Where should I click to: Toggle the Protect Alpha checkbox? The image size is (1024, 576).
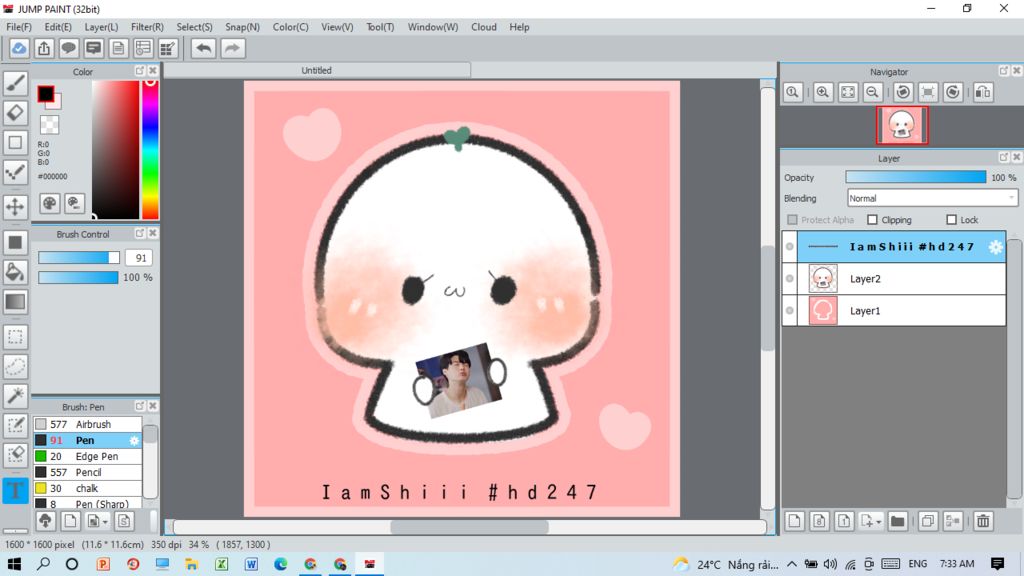792,220
